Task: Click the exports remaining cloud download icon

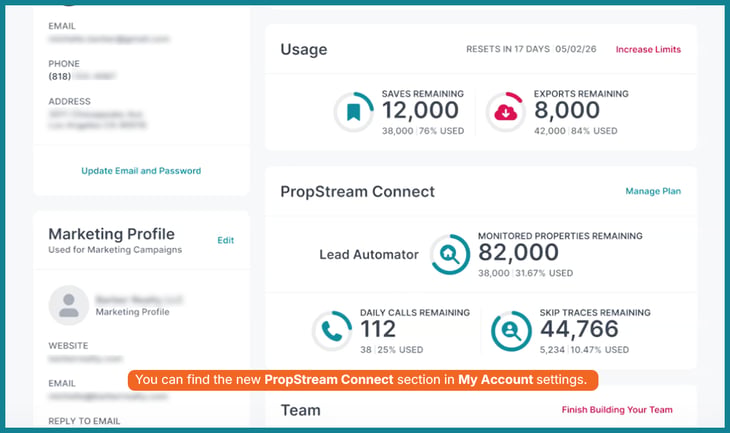Action: [506, 112]
